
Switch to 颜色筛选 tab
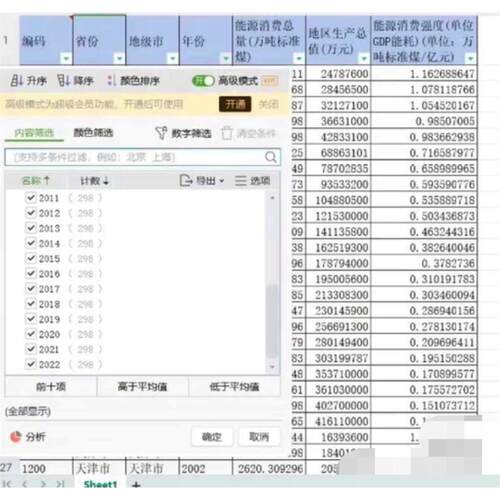point(93,133)
